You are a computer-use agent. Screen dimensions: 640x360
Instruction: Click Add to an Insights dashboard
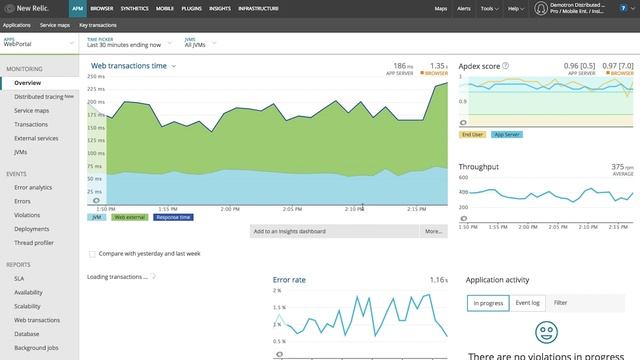[334, 231]
